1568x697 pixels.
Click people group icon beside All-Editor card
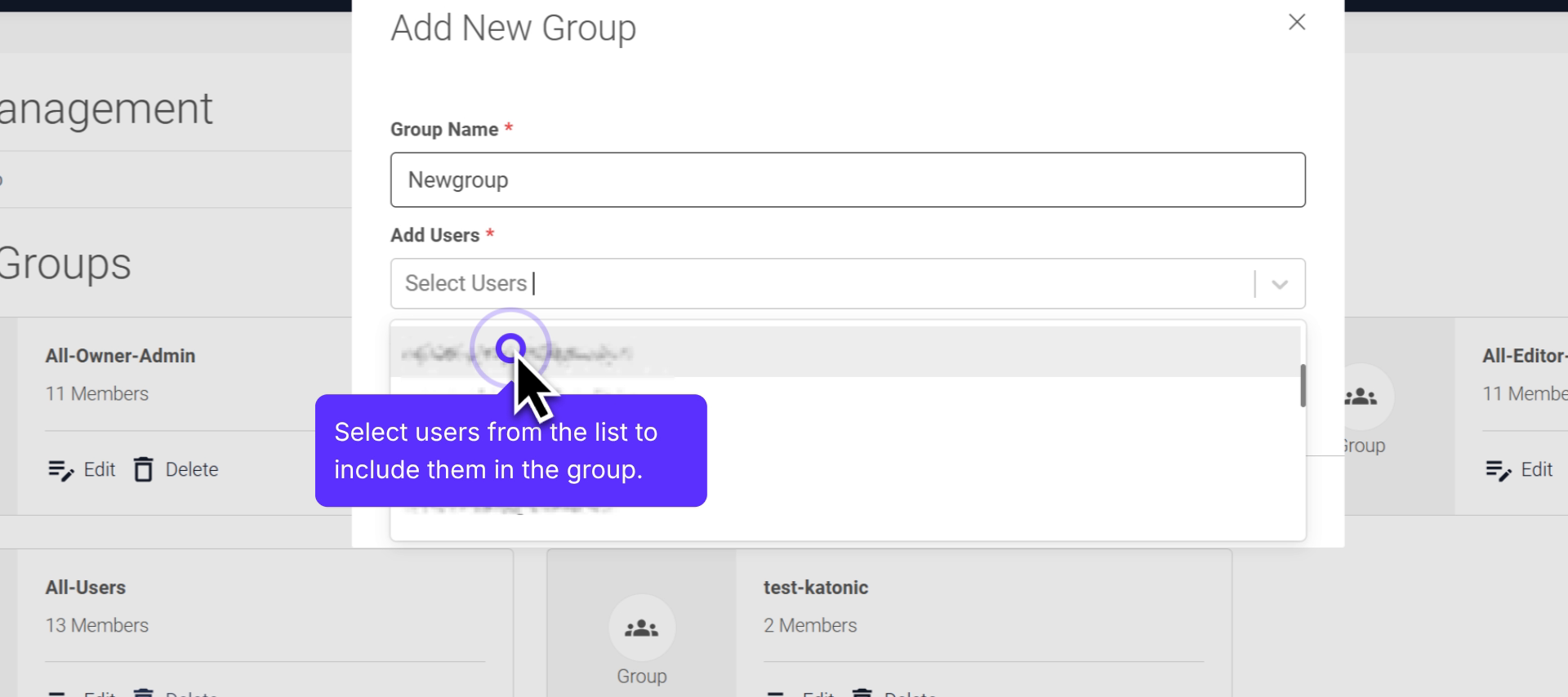pos(1361,397)
